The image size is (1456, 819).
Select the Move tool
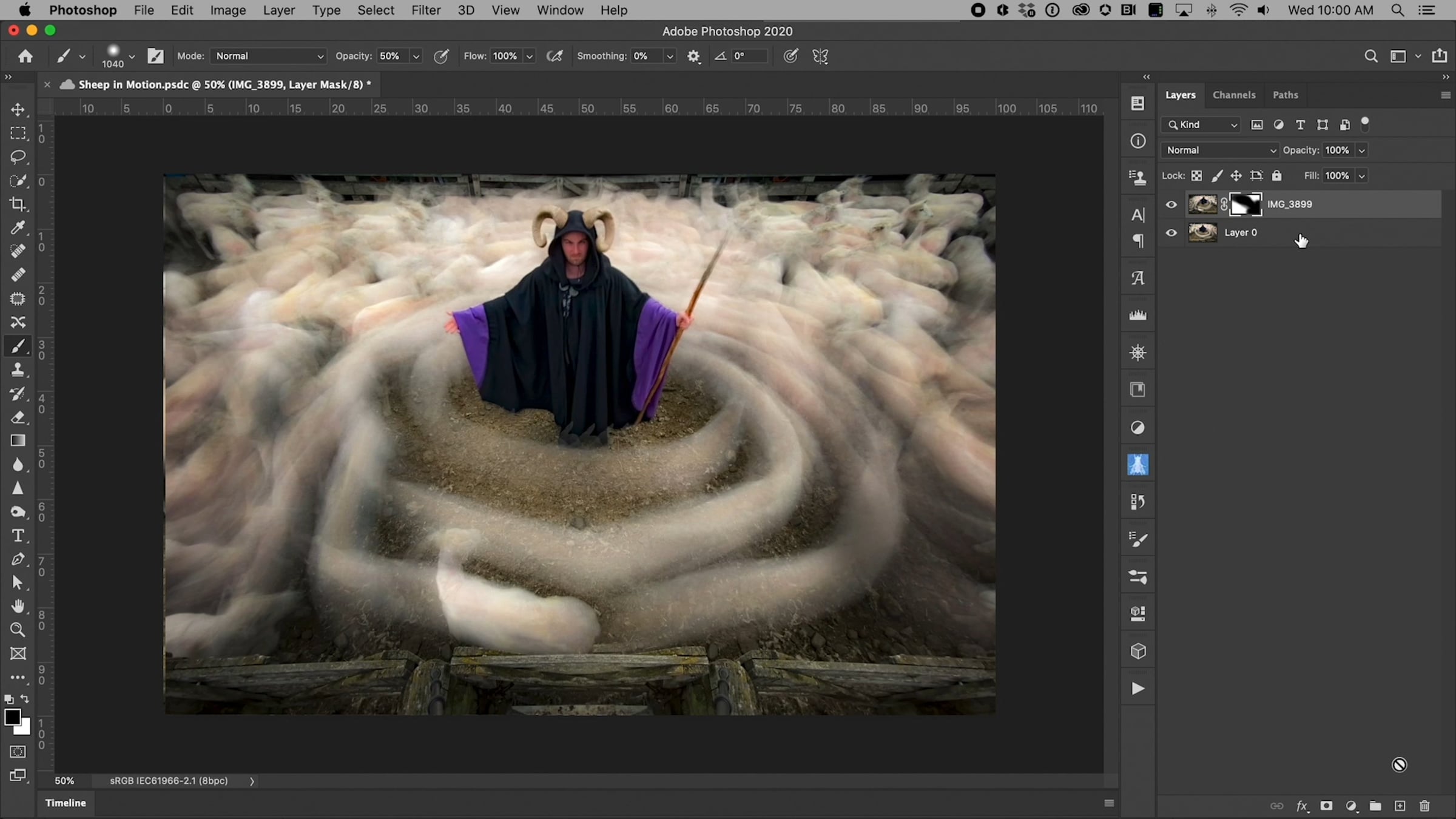(18, 109)
